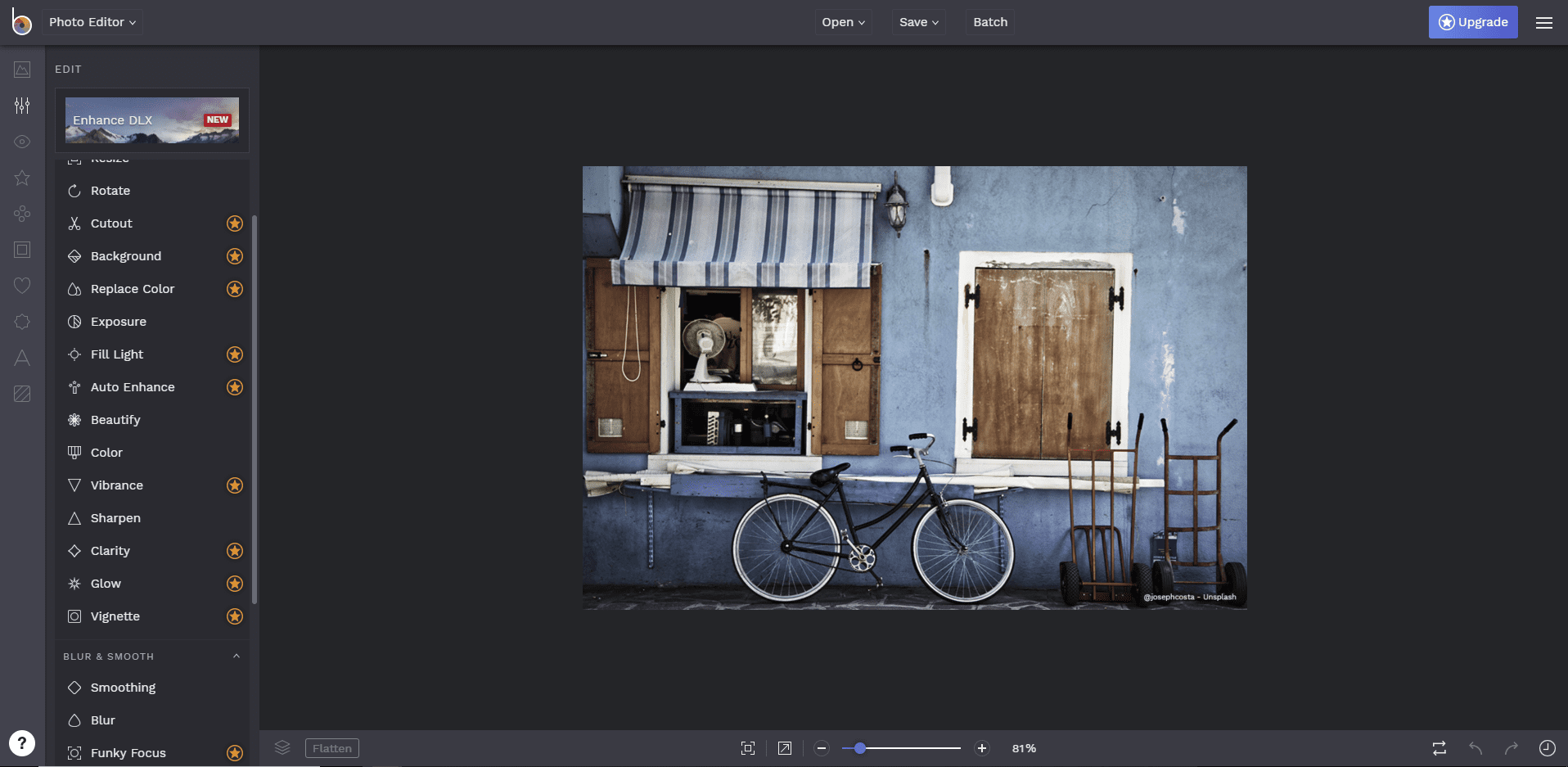
Task: Open the Textures panel
Action: click(x=22, y=394)
